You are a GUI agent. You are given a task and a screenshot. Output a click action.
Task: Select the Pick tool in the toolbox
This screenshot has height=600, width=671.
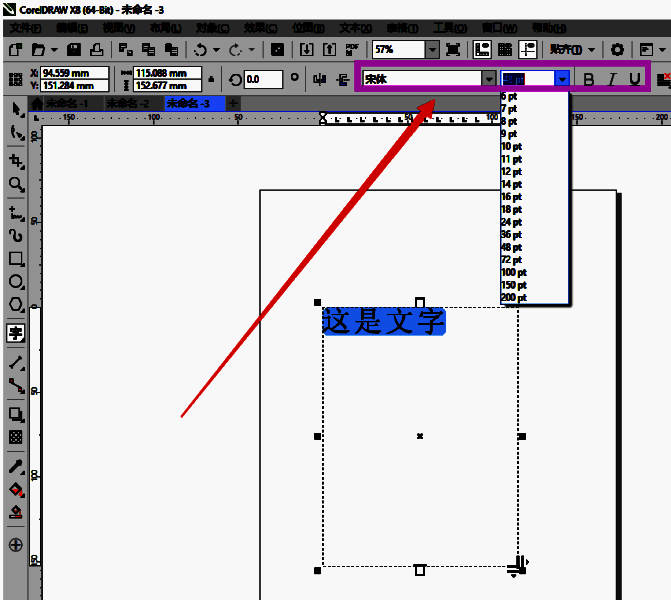[x=16, y=108]
